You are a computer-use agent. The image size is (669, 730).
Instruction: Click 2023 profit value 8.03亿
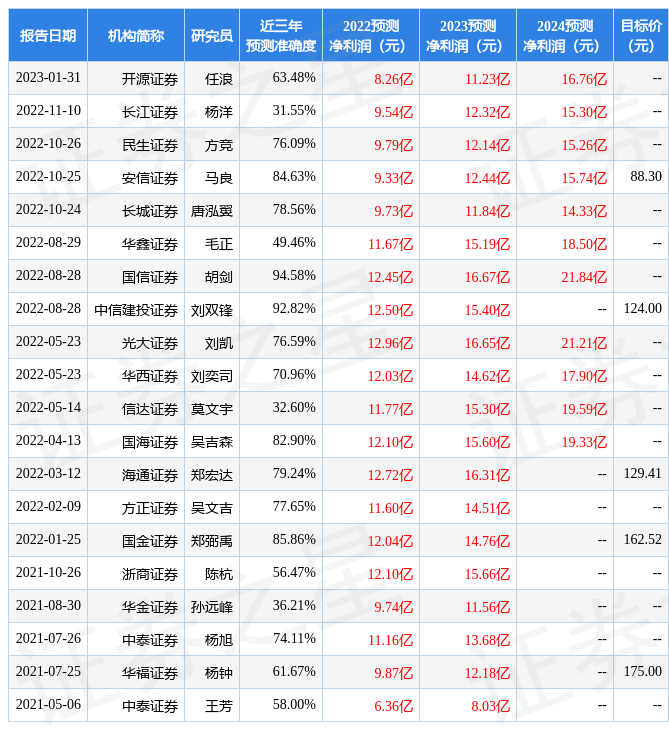[x=491, y=707]
